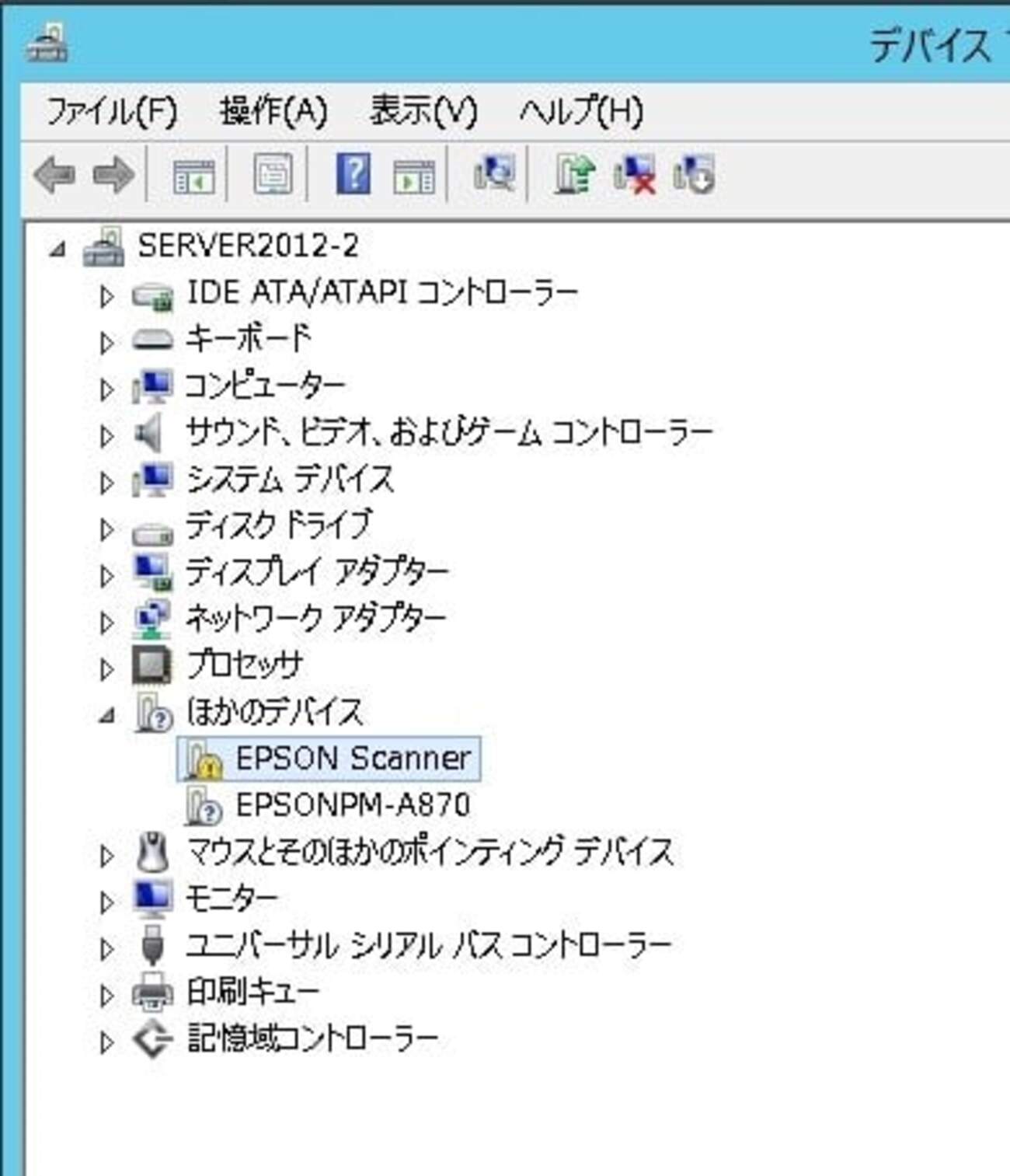This screenshot has width=1010, height=1176.
Task: Select the IDE ATA/ATAPI コントローラー label
Action: click(382, 293)
